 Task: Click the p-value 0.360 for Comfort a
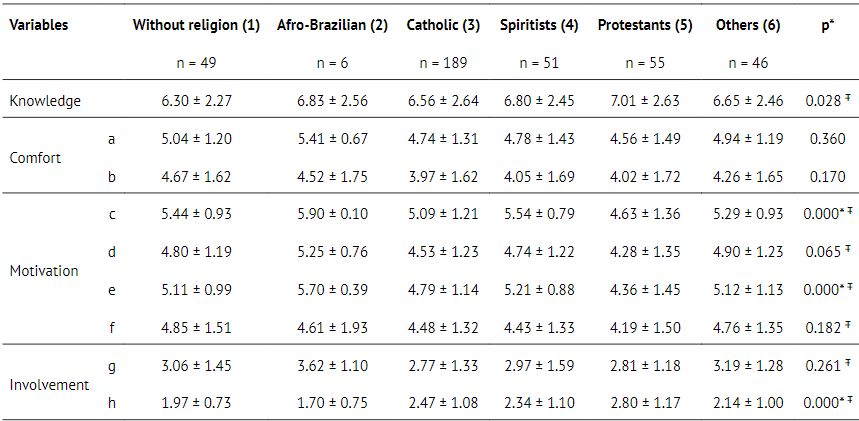click(827, 138)
